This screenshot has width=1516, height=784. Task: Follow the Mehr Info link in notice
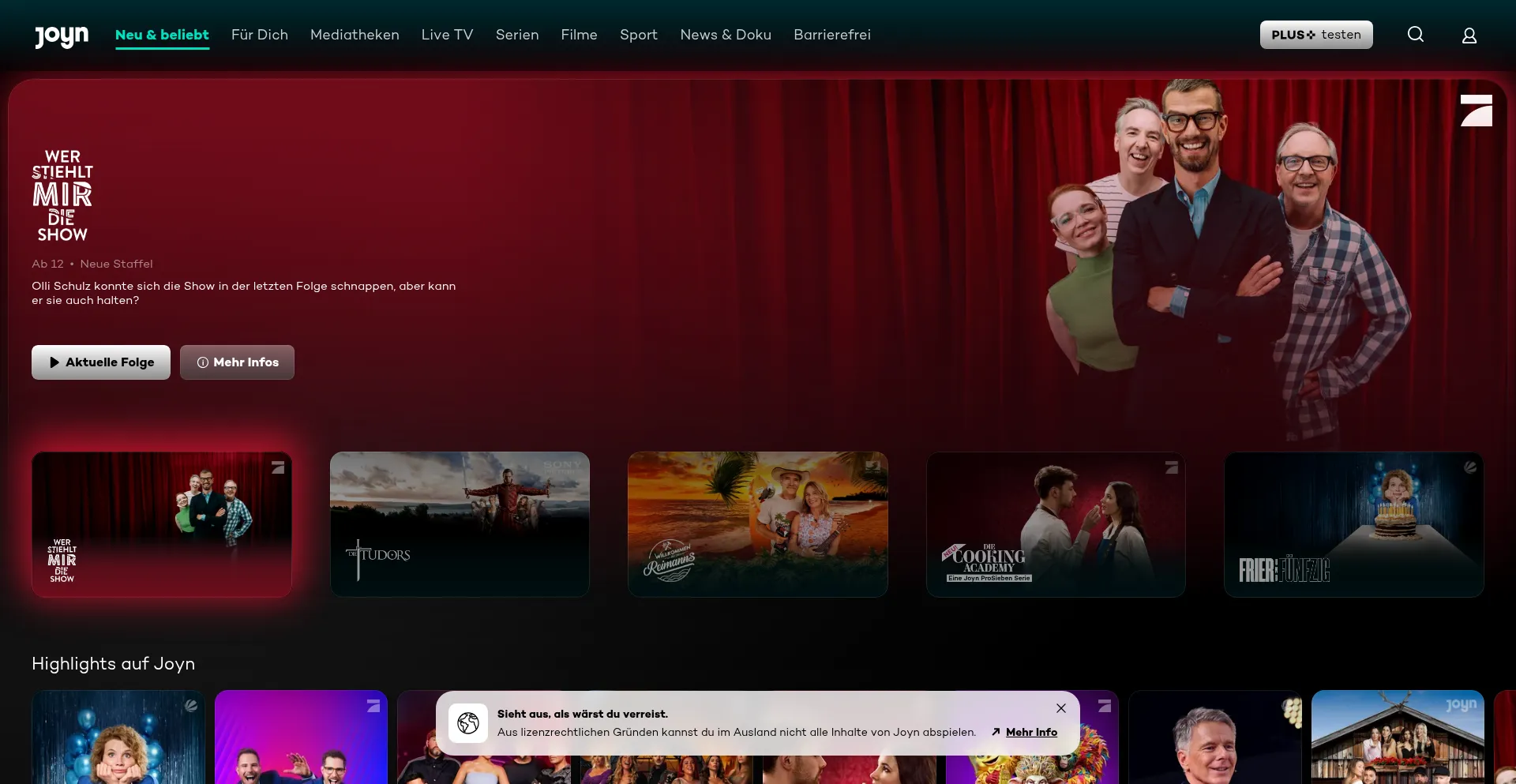click(1030, 732)
